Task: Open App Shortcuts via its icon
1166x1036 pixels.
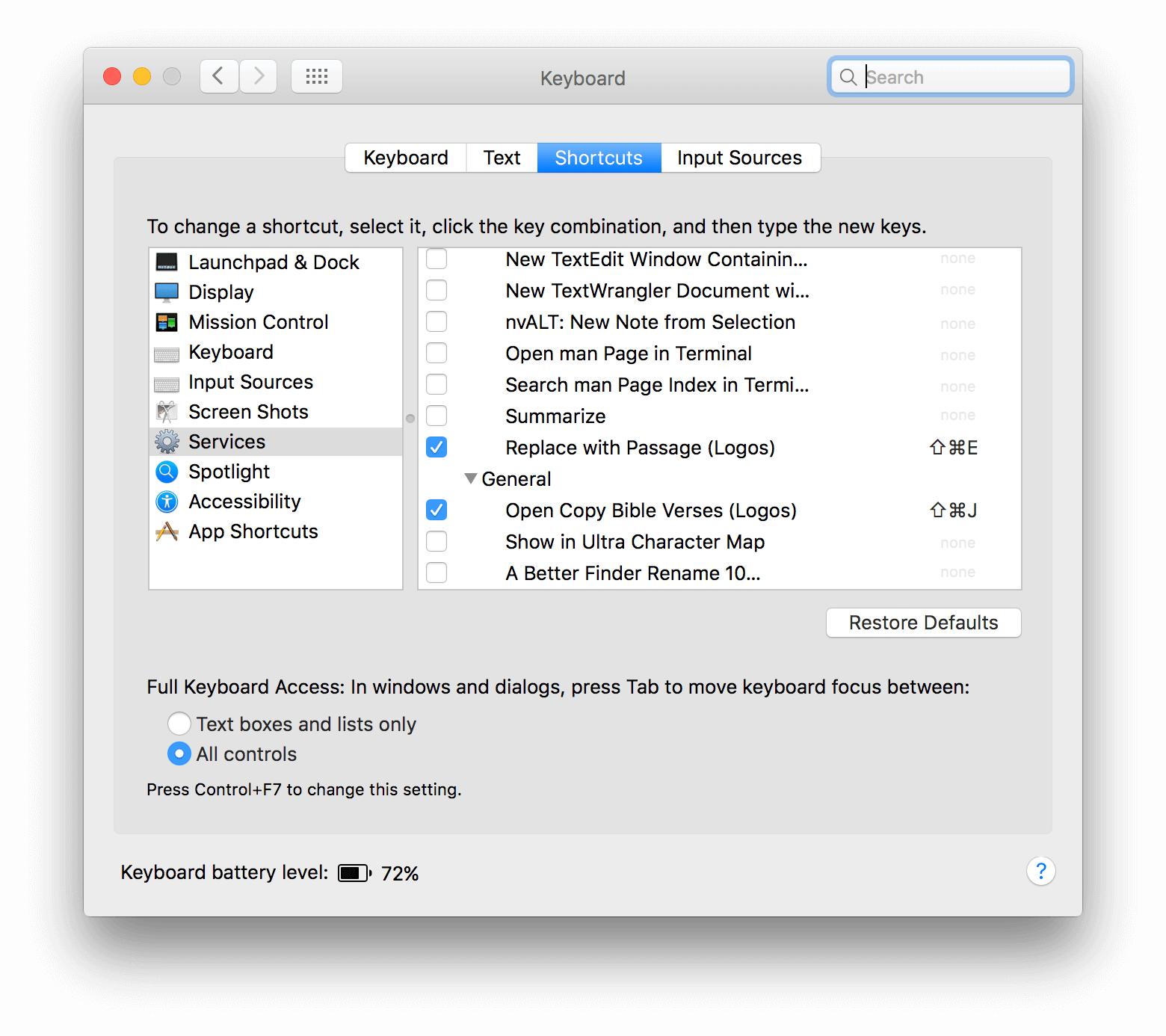Action: (x=167, y=531)
